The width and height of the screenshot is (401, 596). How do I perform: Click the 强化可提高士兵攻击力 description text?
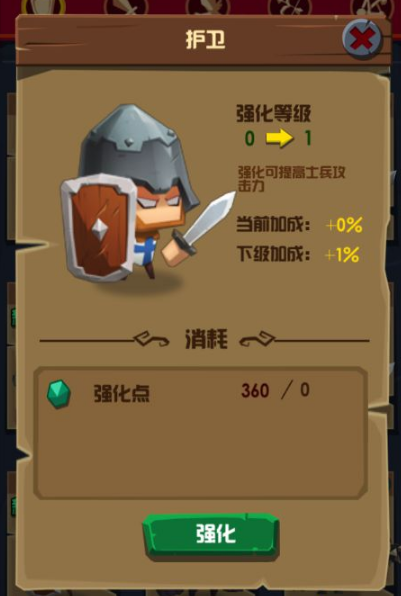292,179
